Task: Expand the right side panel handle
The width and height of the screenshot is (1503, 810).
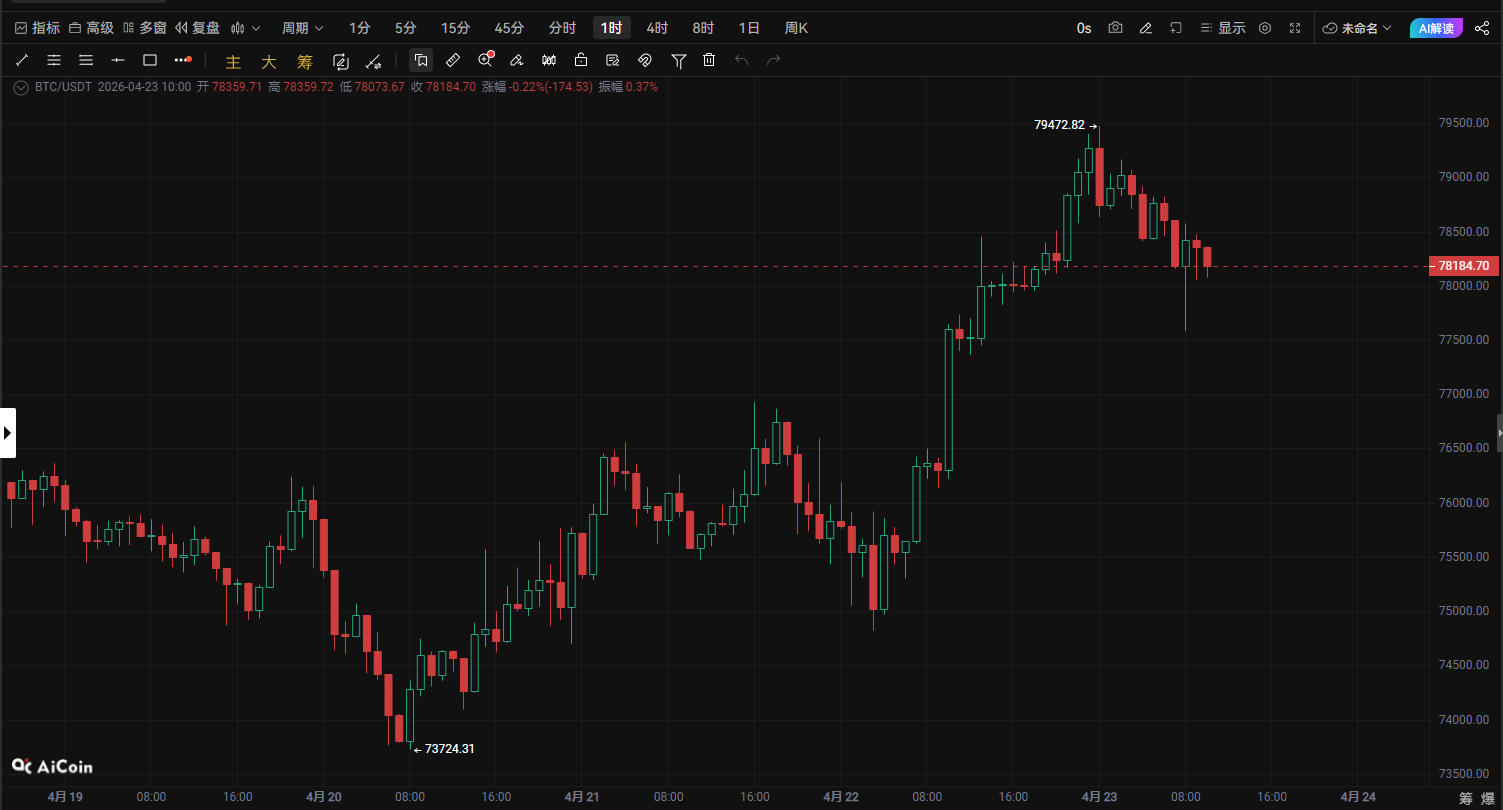Action: pos(1499,432)
